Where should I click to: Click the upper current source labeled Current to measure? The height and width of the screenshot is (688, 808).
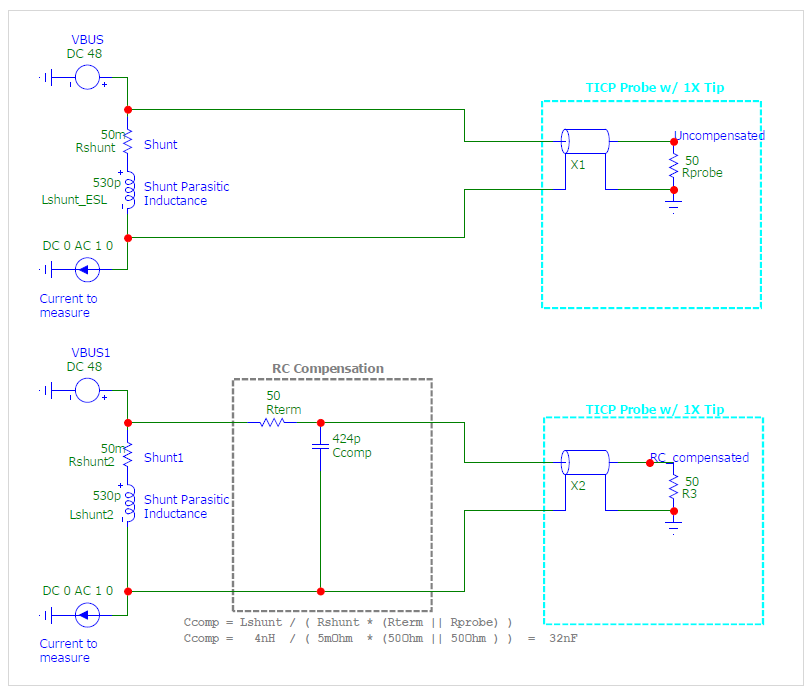pos(87,270)
